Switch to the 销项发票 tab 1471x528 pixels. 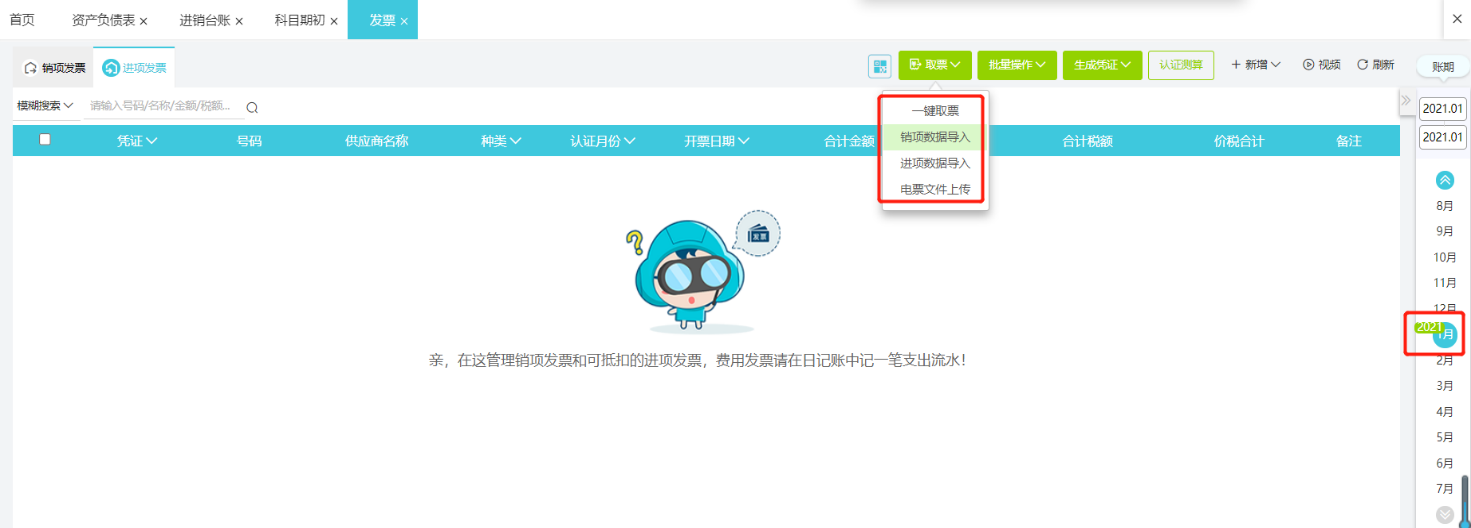[53, 68]
